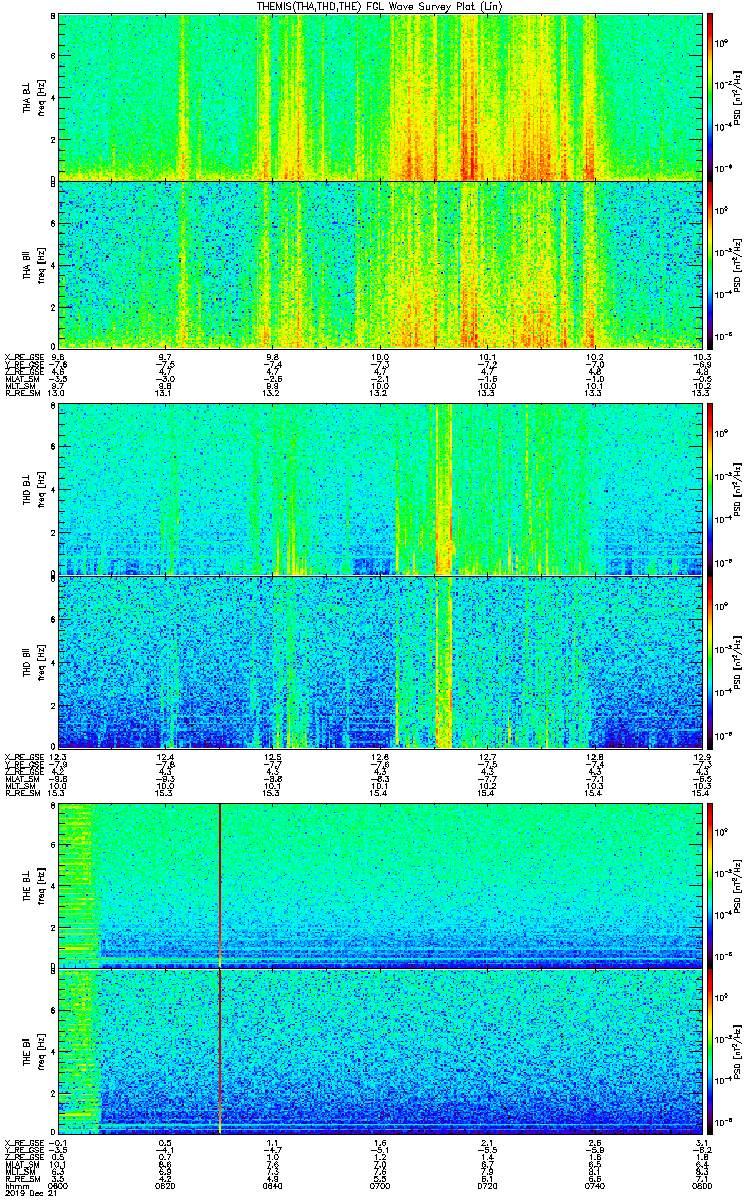The height and width of the screenshot is (1200, 750).
Task: Click the 'THE B⊥ freq [Hz]' axis label
Action: coord(33,885)
